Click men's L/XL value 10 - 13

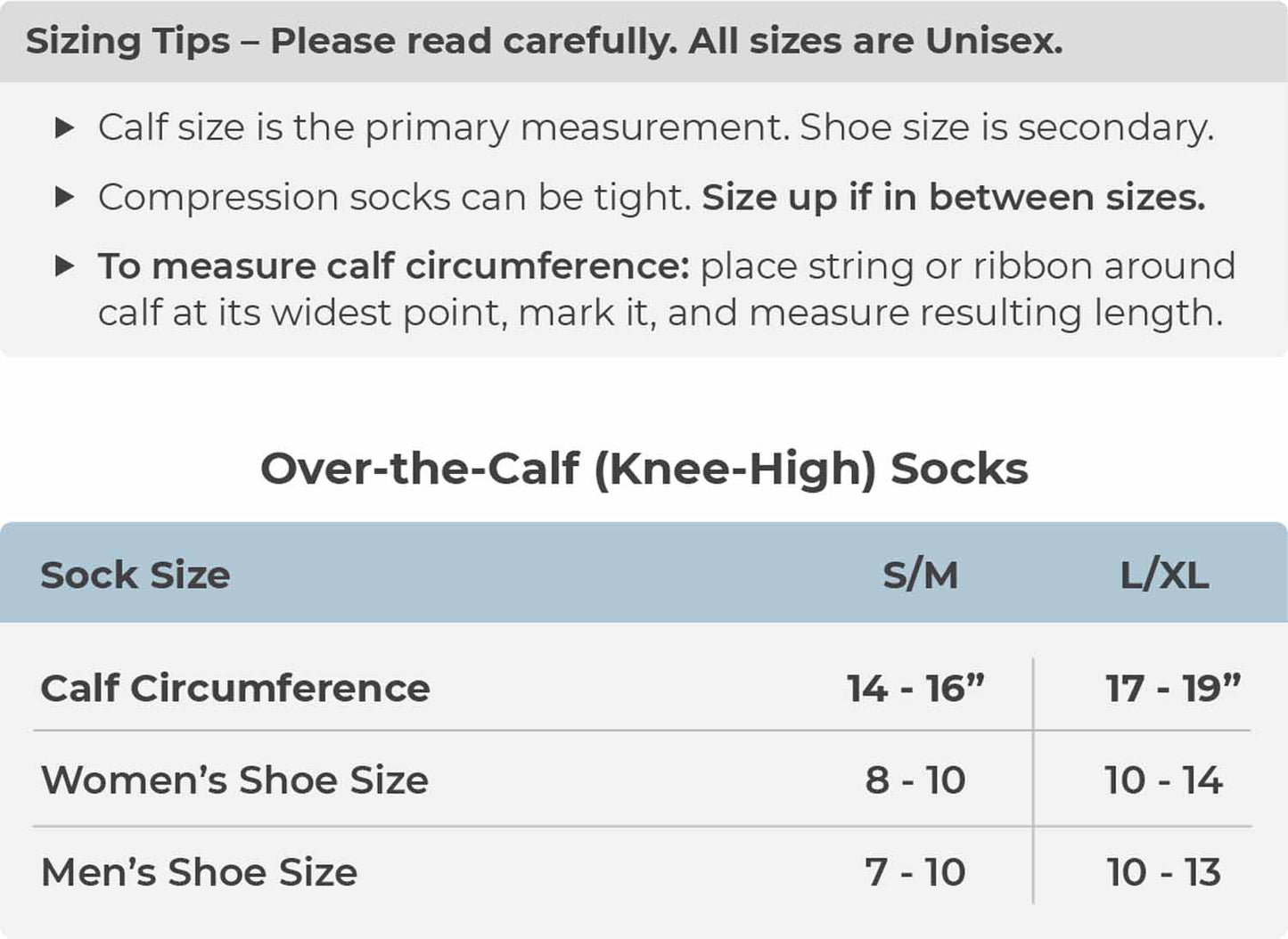pyautogui.click(x=1163, y=872)
